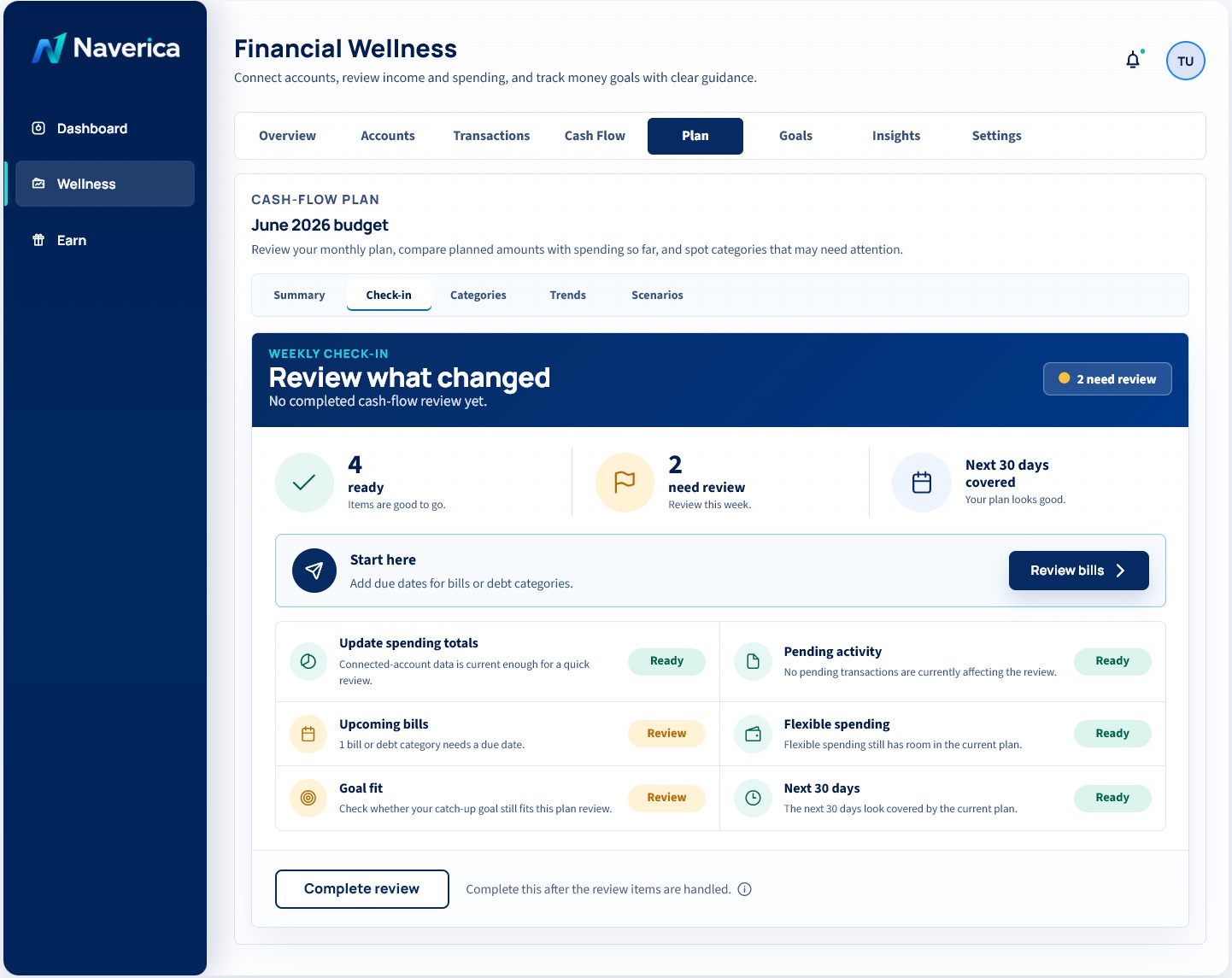
Task: Click the Goal fit title
Action: point(361,788)
